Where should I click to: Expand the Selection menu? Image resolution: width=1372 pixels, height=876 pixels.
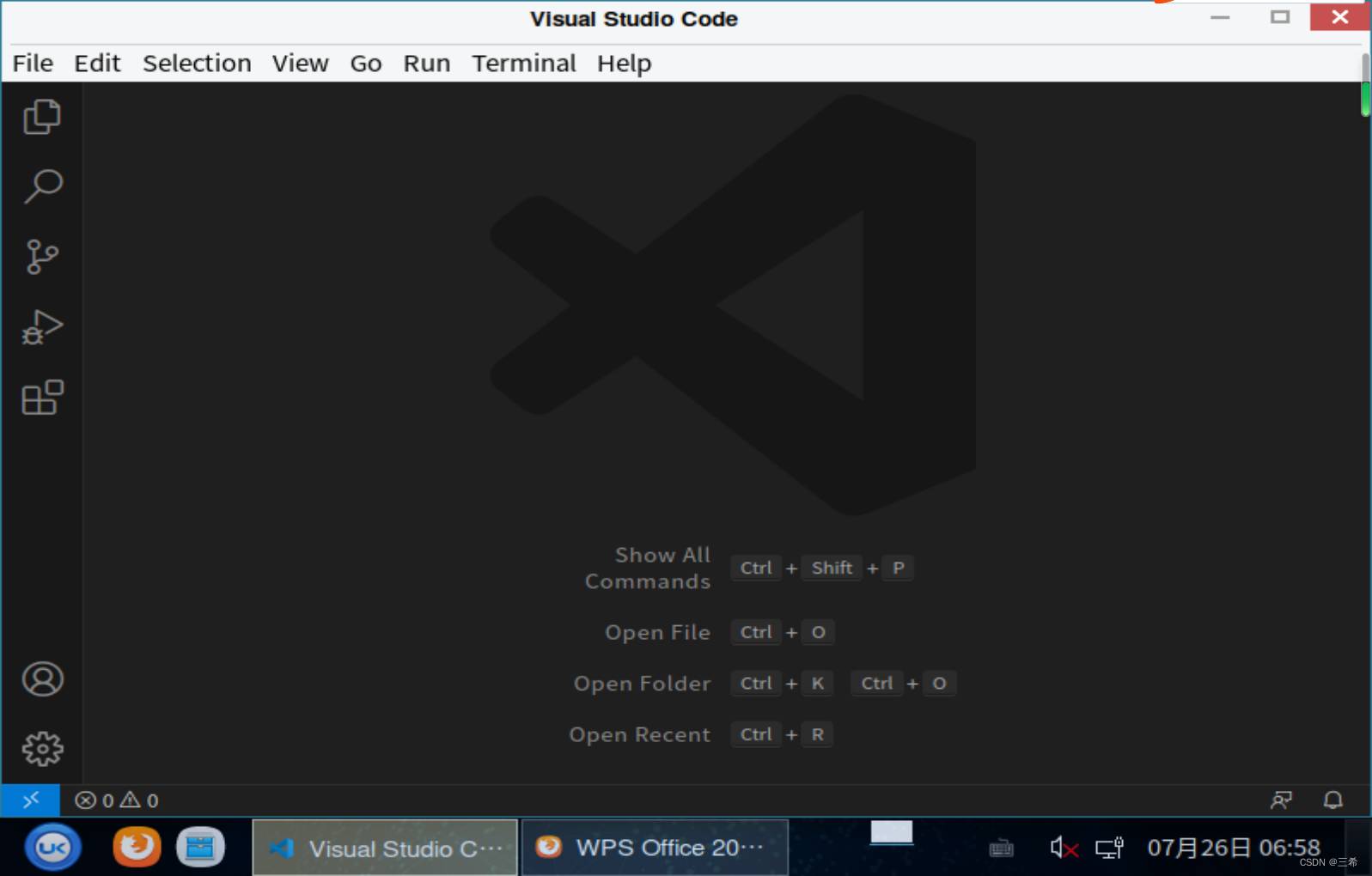[x=197, y=64]
